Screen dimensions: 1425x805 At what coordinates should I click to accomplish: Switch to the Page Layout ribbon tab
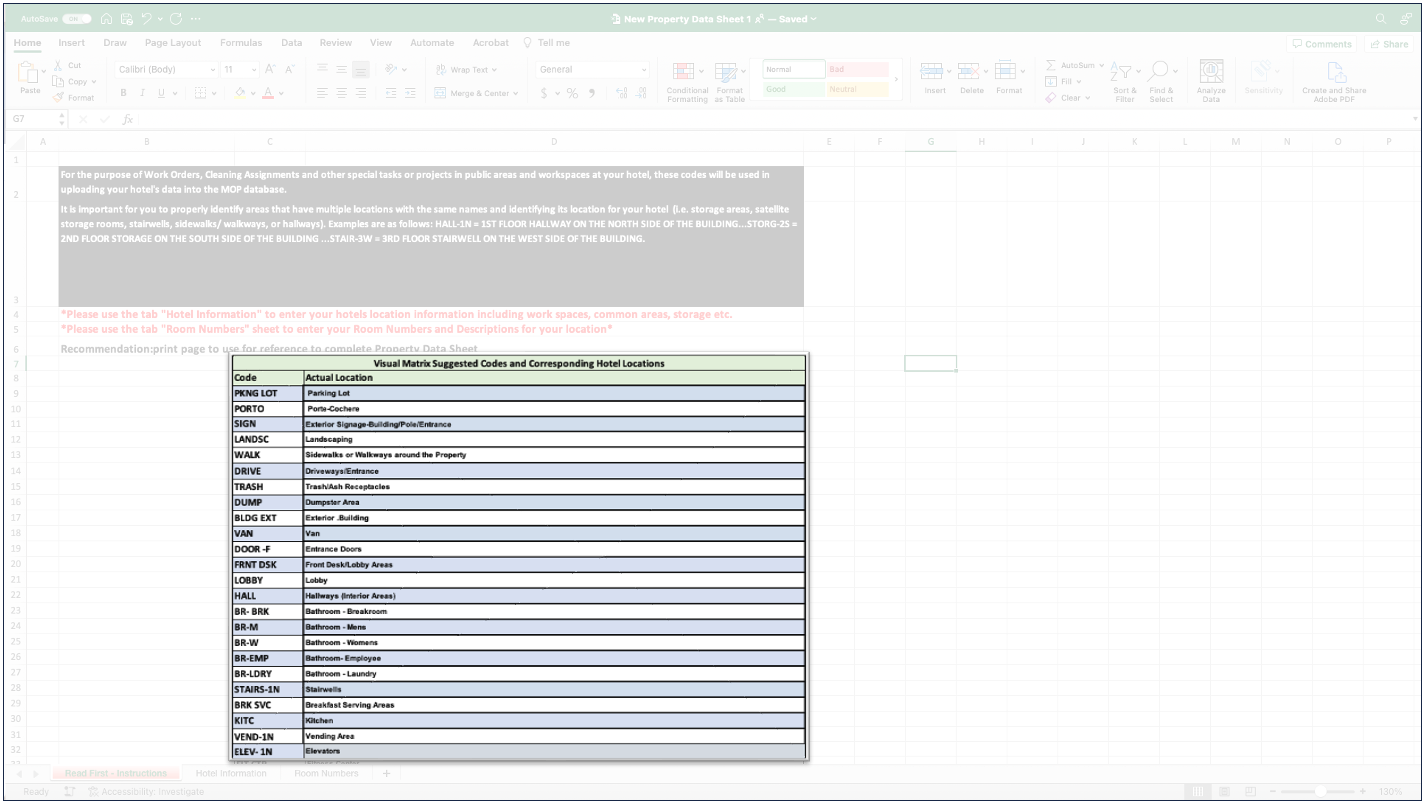point(173,43)
